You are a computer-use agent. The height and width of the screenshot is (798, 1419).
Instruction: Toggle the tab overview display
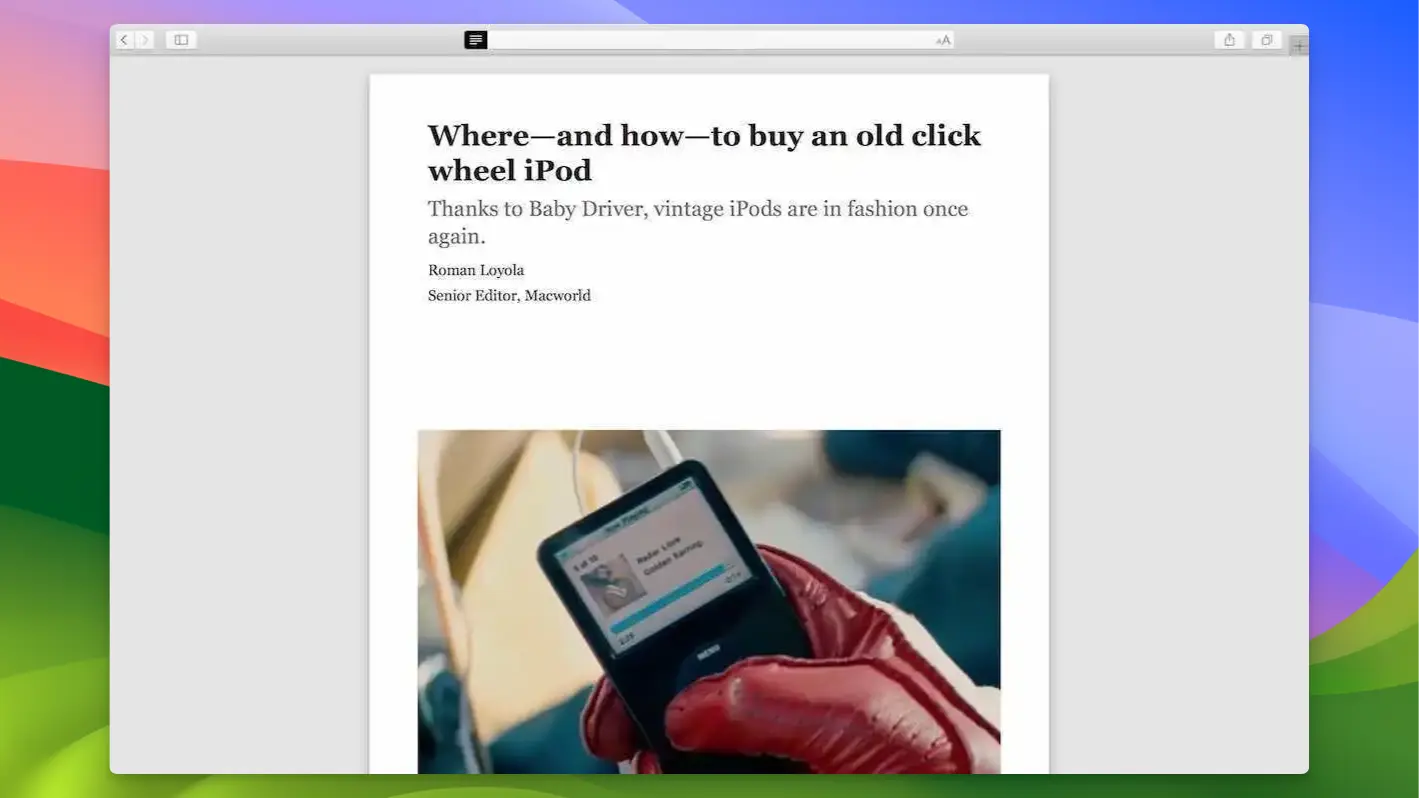[x=1266, y=40]
